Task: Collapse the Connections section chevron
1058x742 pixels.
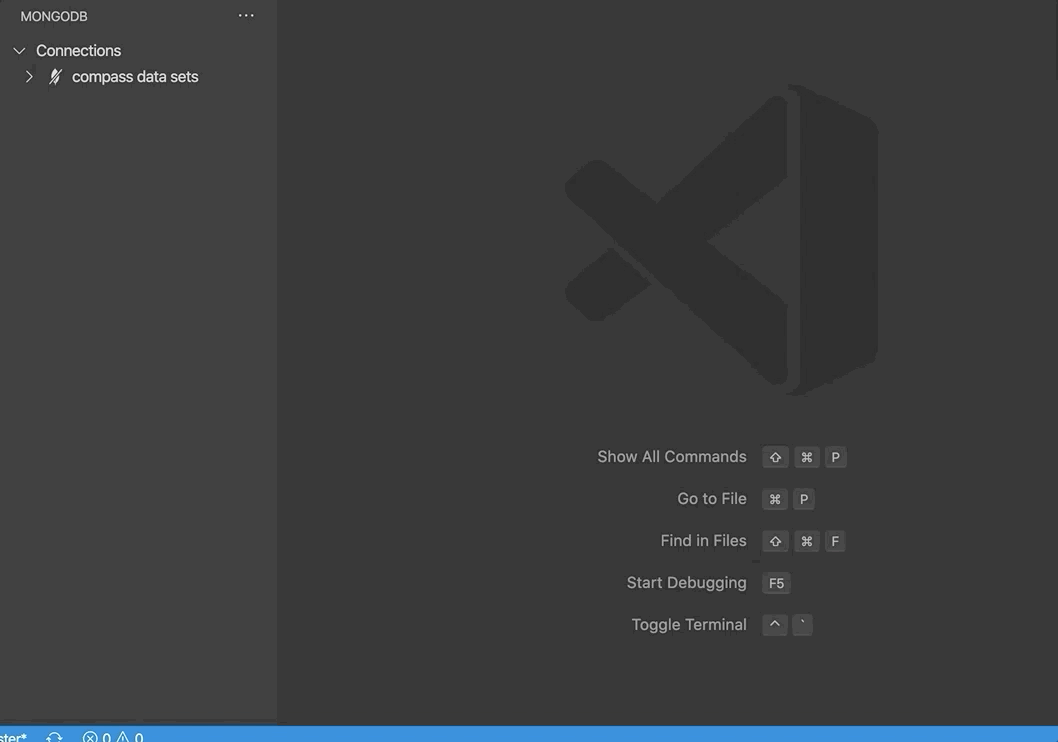Action: pyautogui.click(x=20, y=51)
